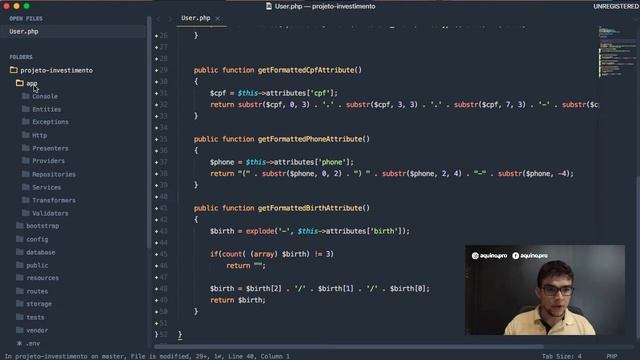Open the resources folder
This screenshot has width=640, height=360.
tap(42, 278)
